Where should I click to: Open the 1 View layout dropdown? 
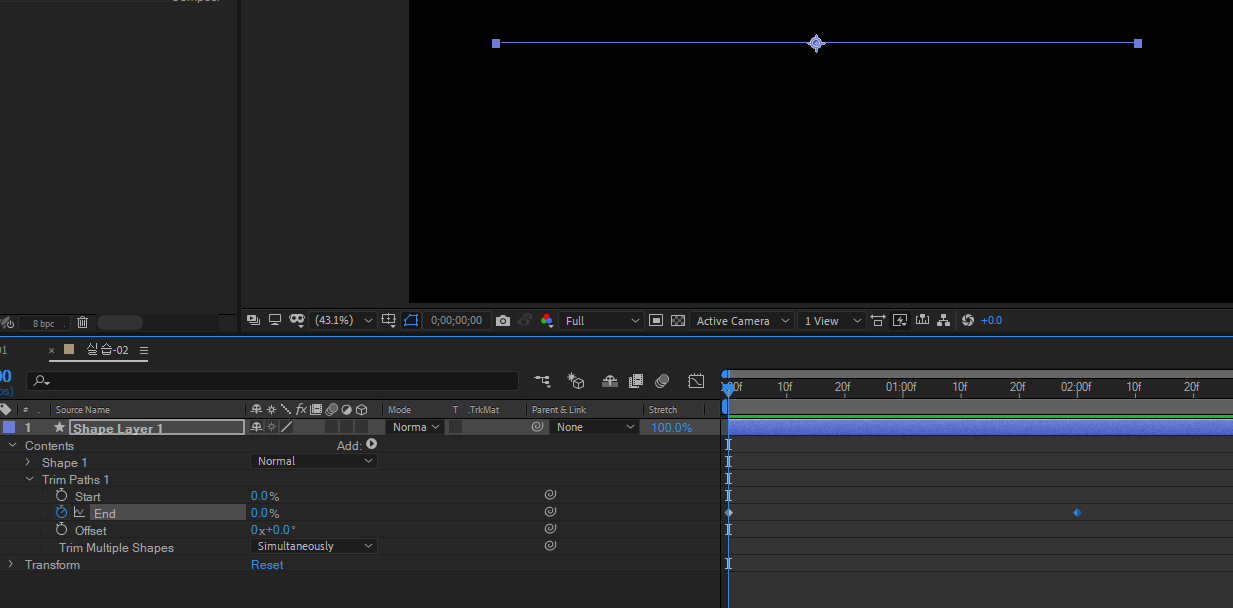coord(831,320)
